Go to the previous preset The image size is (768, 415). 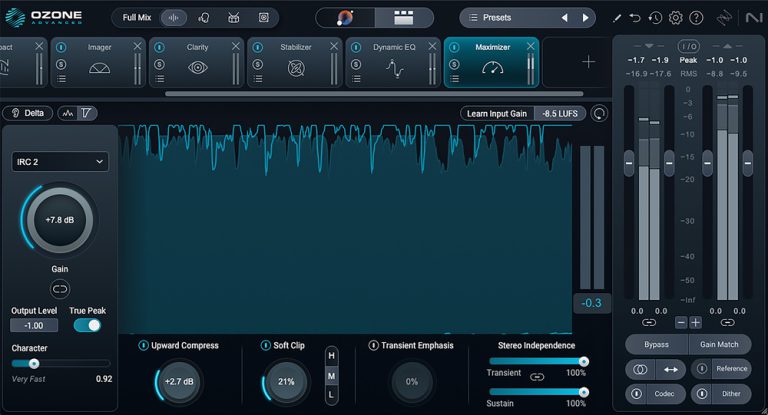(564, 18)
